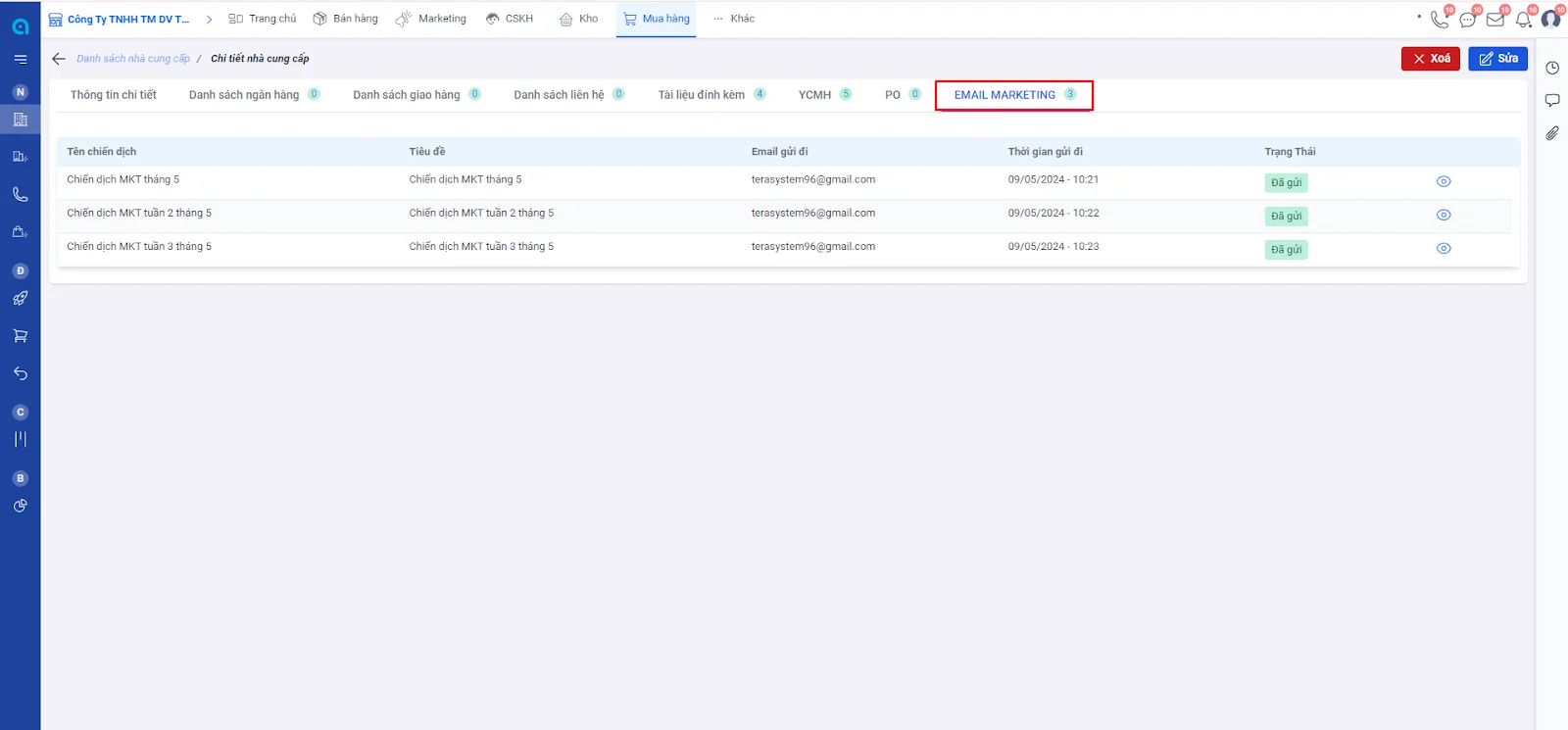Viewport: 1568px width, 730px height.
Task: Click the B section badge in sidebar
Action: tap(20, 478)
